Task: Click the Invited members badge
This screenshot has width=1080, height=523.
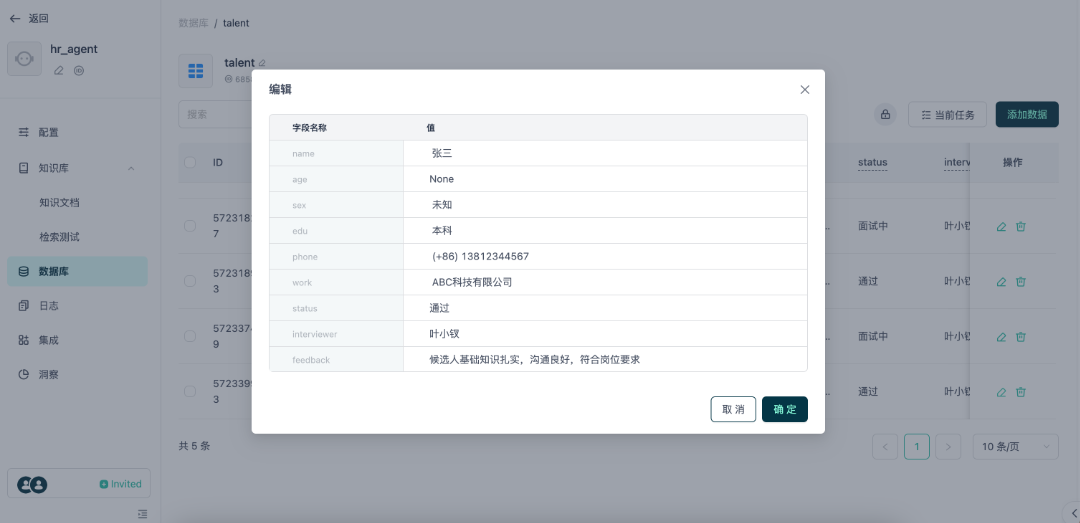Action: [x=121, y=484]
